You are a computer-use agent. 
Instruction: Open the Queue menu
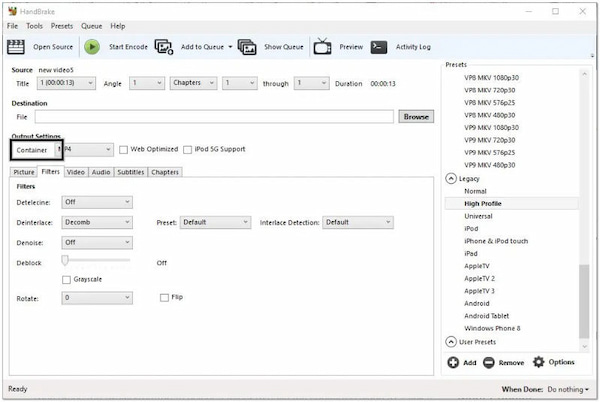91,26
